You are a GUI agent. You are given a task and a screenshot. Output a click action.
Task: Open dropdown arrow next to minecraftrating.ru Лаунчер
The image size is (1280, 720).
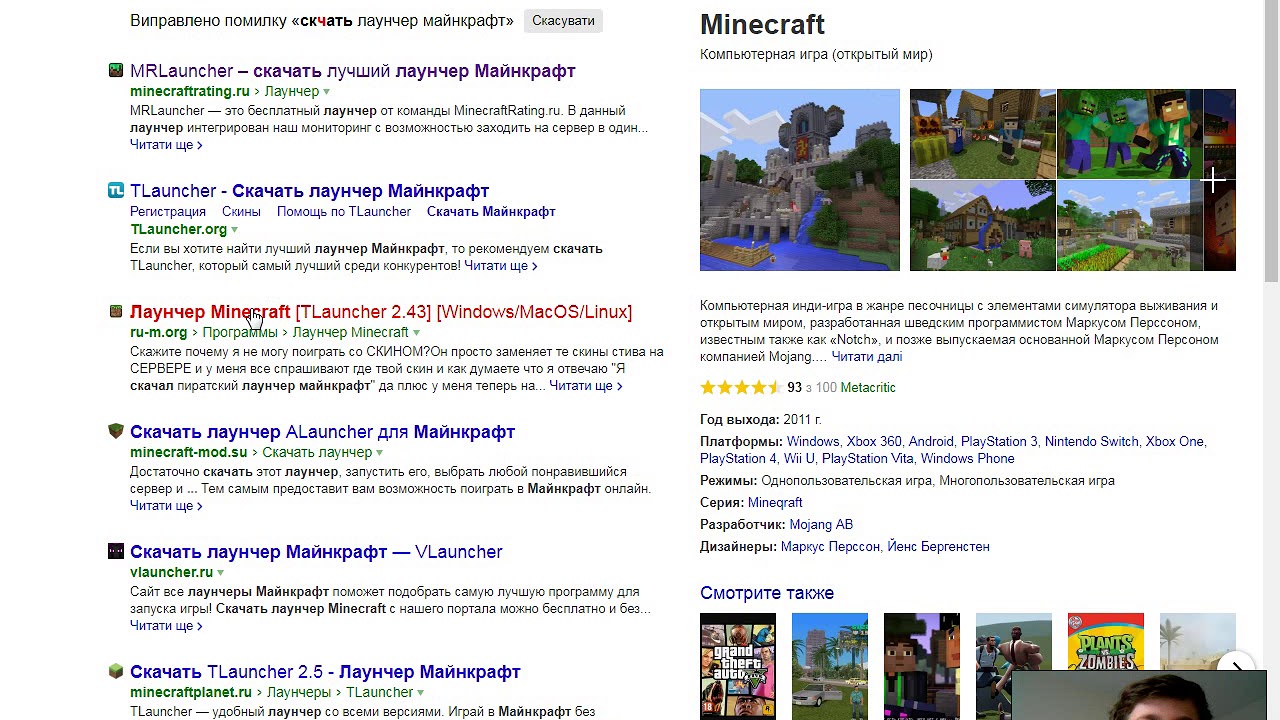pos(327,92)
